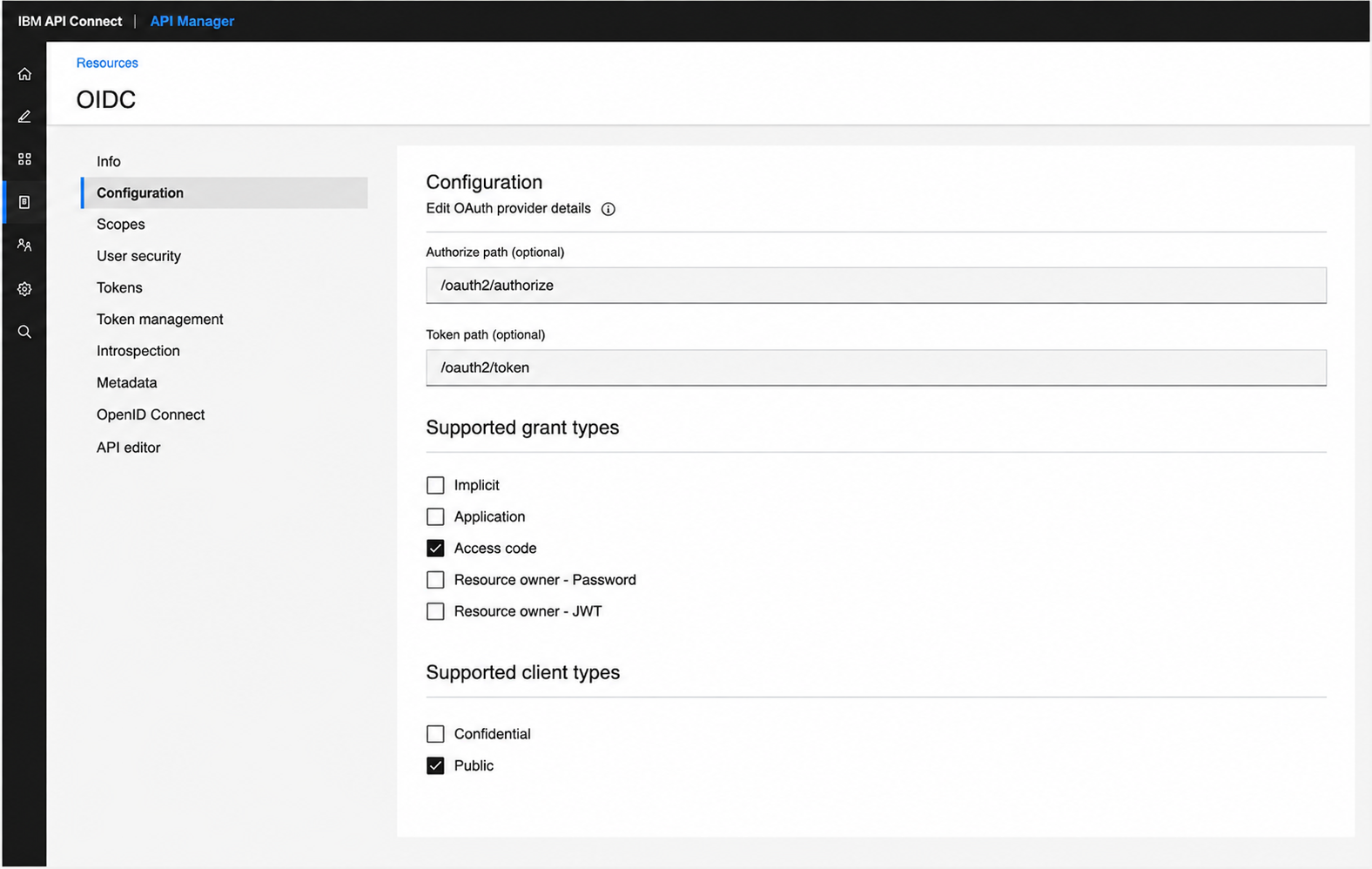Enable the Implicit grant type
Viewport: 1372px width, 869px height.
click(435, 485)
